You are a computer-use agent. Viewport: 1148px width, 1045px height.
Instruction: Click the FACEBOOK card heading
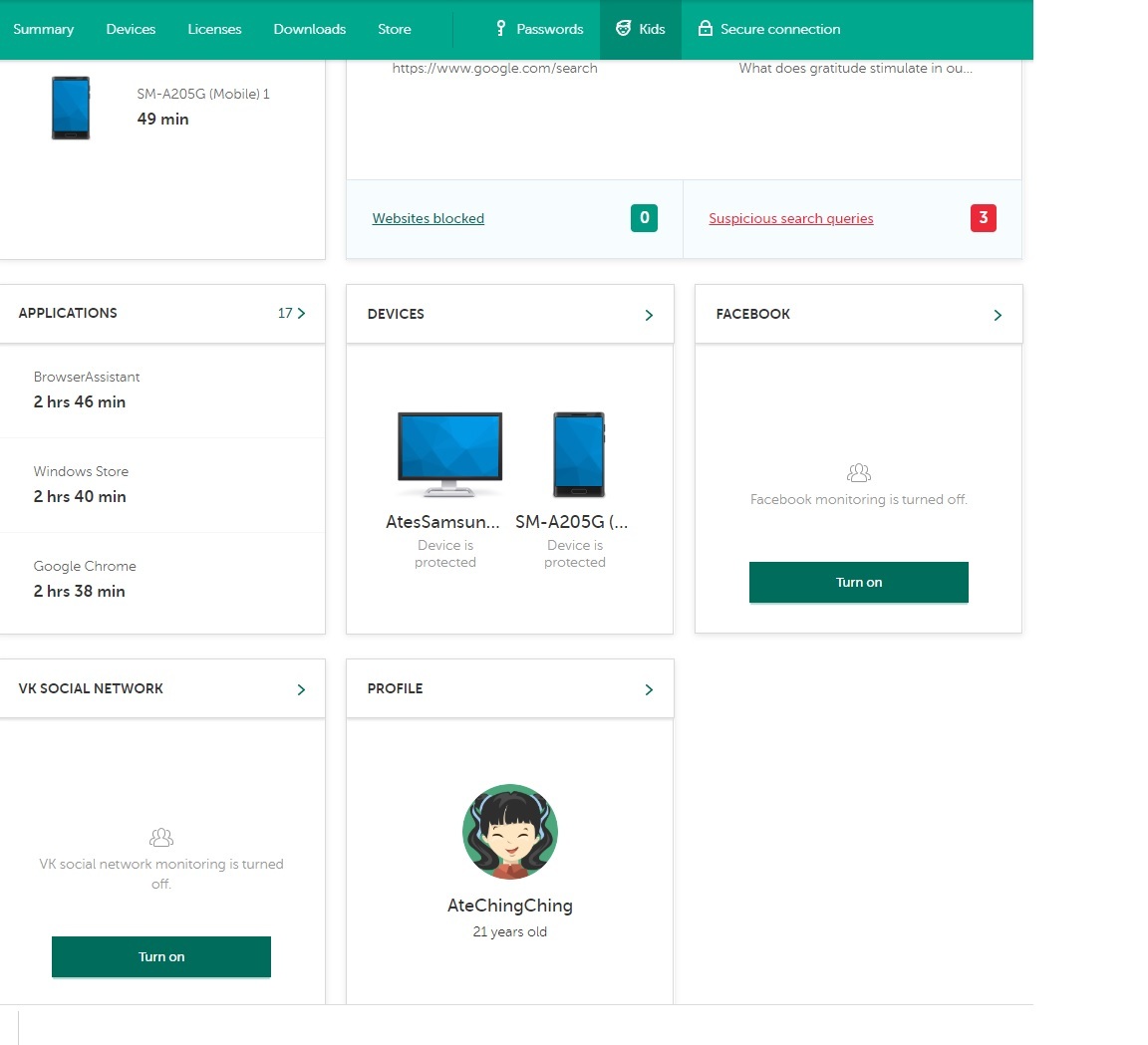click(752, 314)
